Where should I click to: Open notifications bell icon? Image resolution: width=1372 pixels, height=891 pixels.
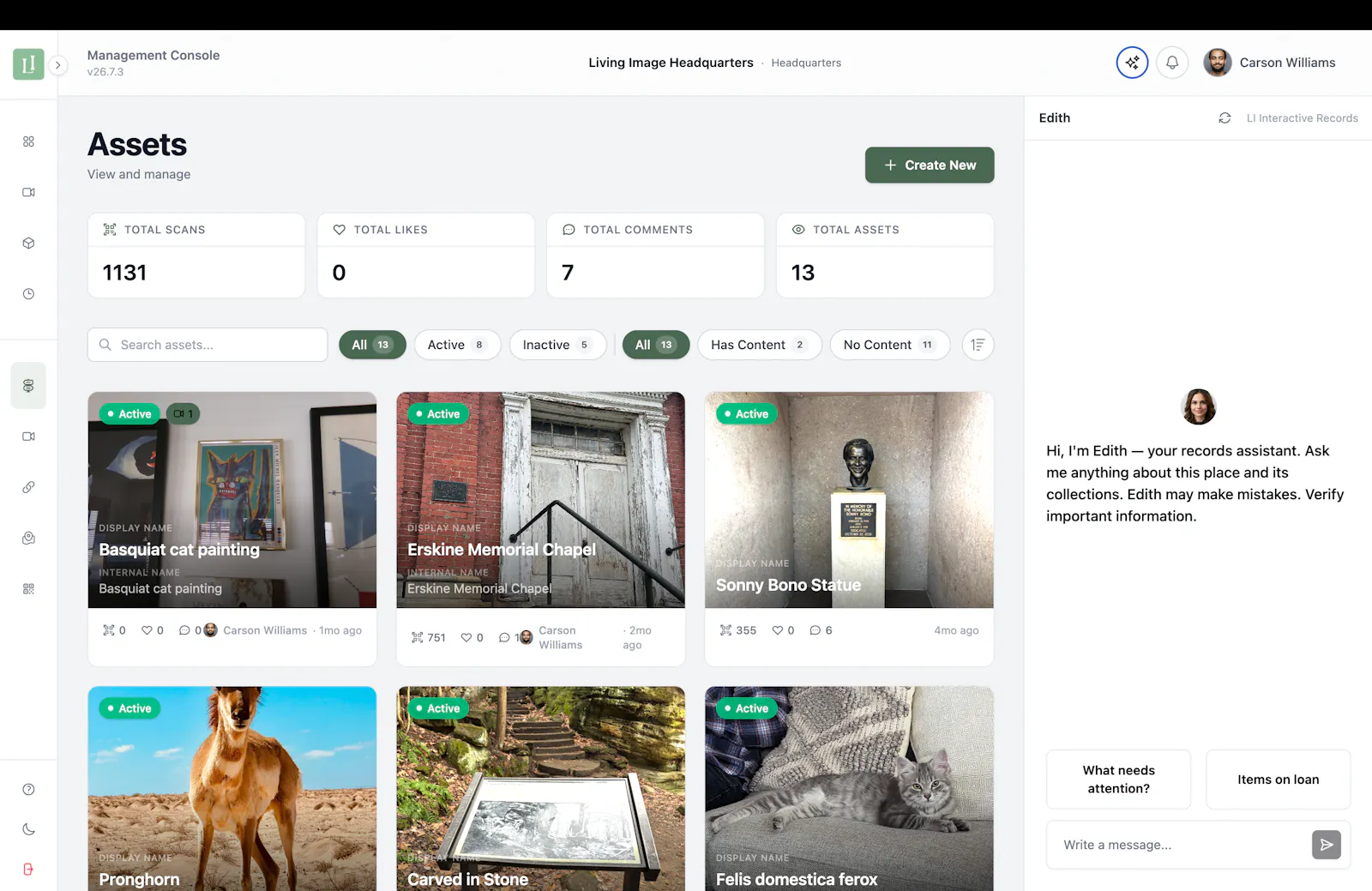(x=1172, y=63)
